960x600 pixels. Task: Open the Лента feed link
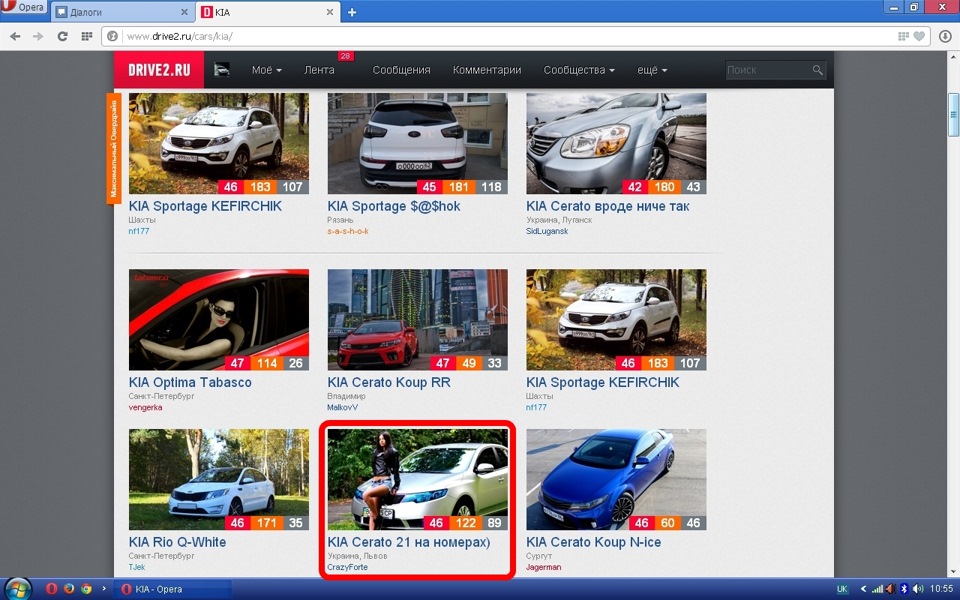319,70
